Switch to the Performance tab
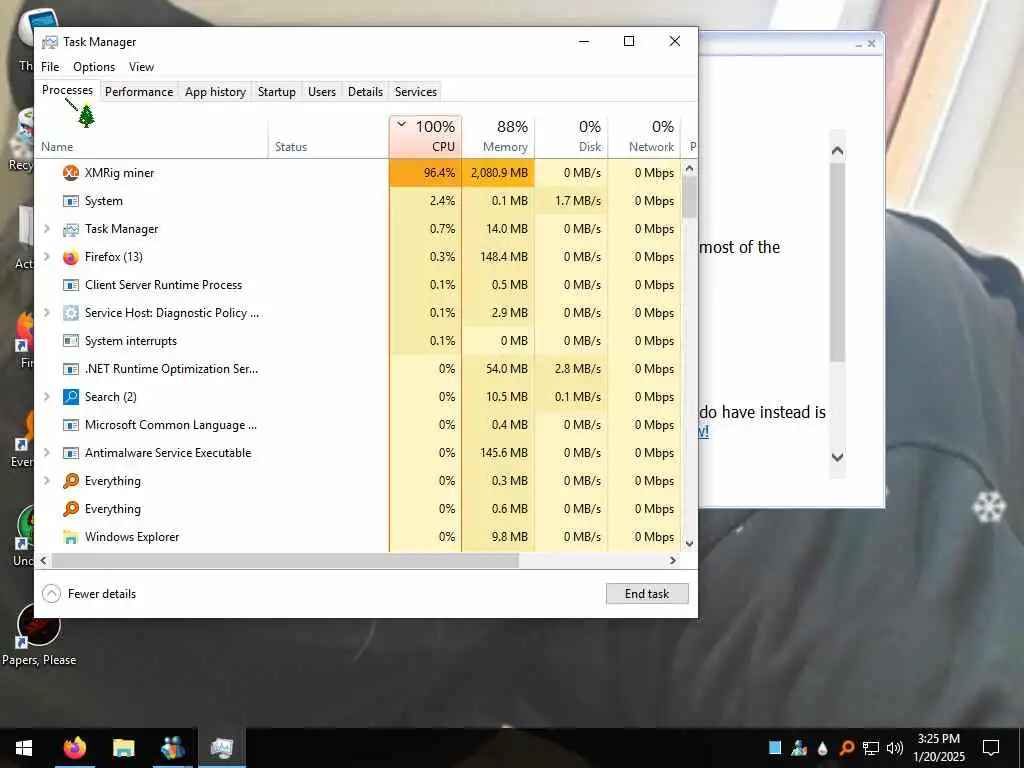 [139, 91]
